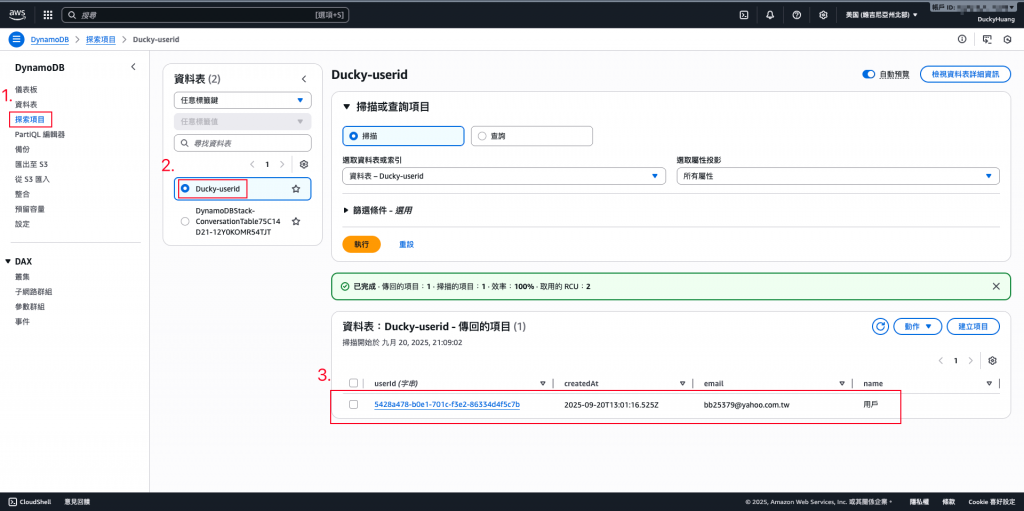Collapse the 資料表 panel chevron

click(x=304, y=79)
